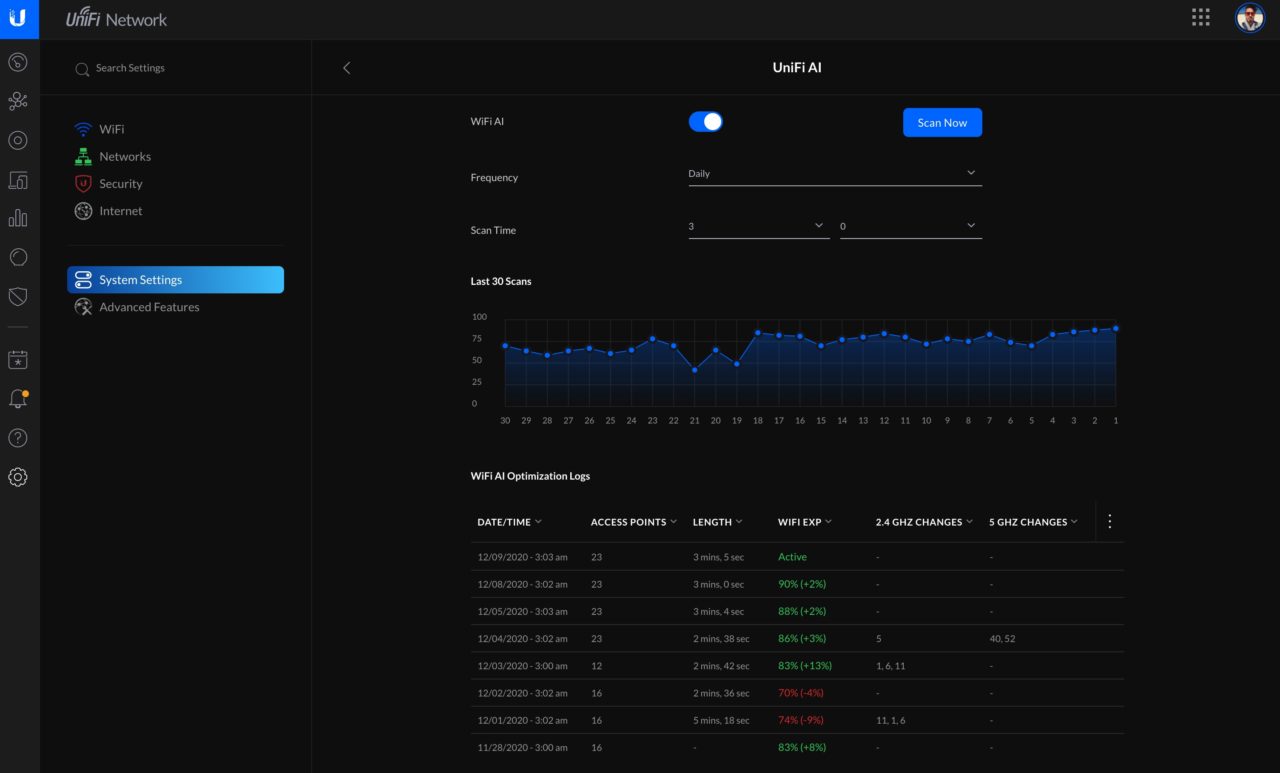
Task: Click the Networks tree icon
Action: point(83,157)
